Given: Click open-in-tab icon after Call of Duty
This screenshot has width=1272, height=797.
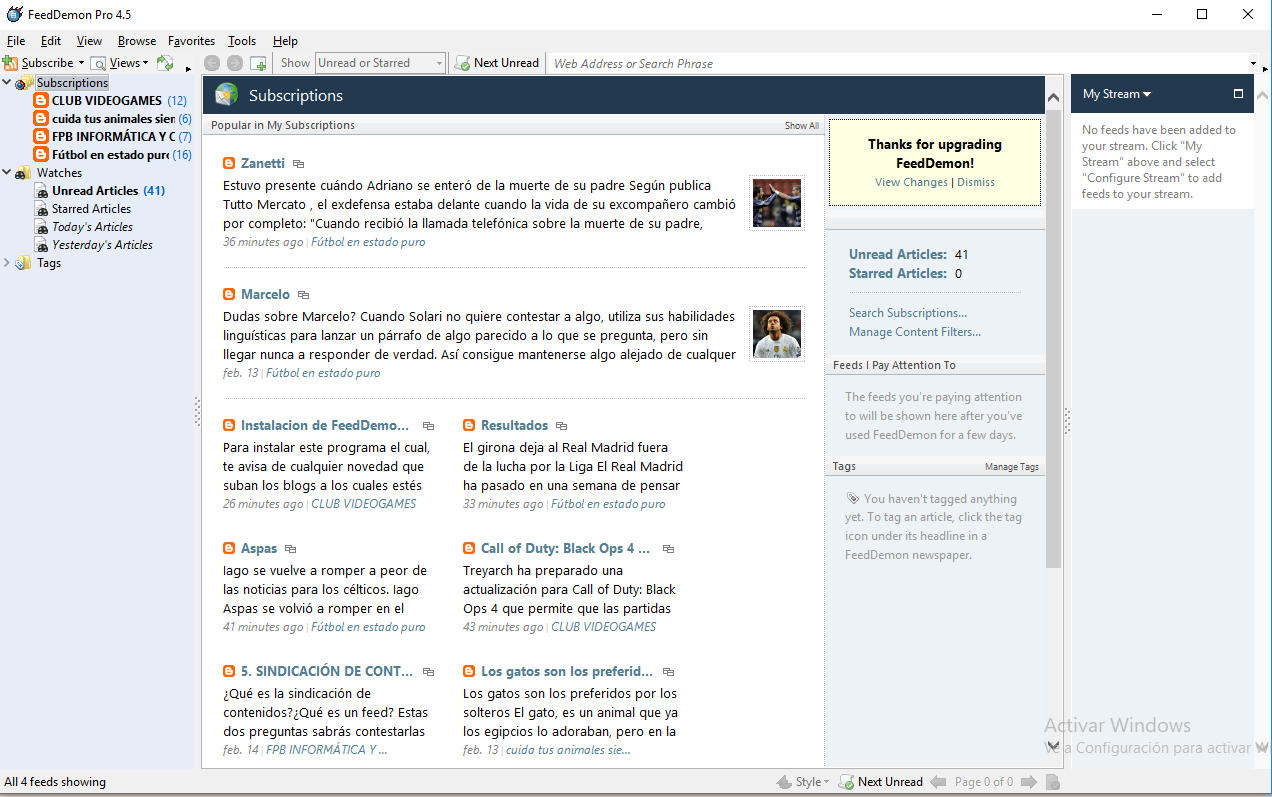Looking at the screenshot, I should [x=669, y=549].
